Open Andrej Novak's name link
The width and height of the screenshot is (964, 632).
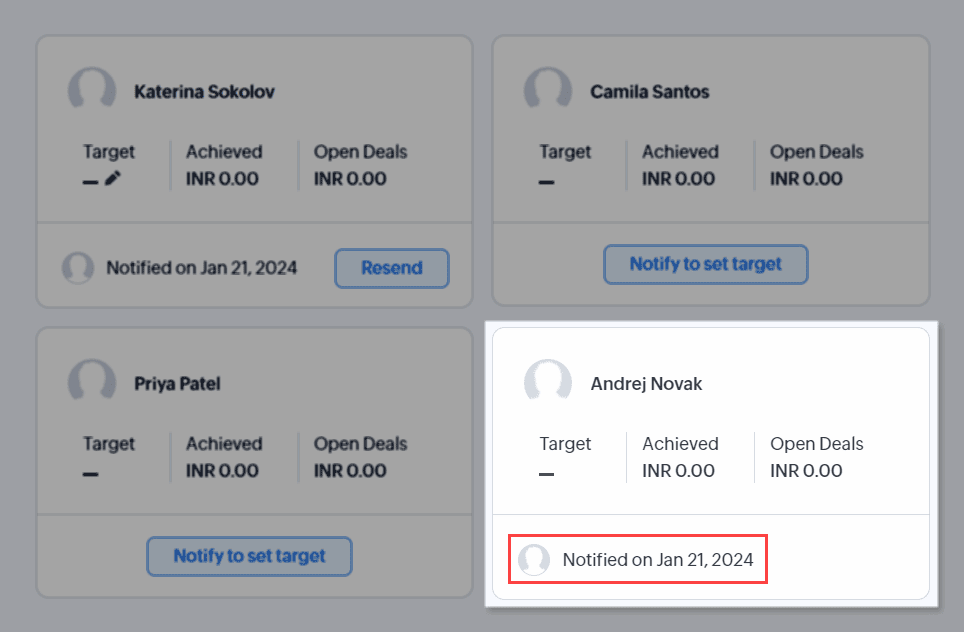(647, 384)
